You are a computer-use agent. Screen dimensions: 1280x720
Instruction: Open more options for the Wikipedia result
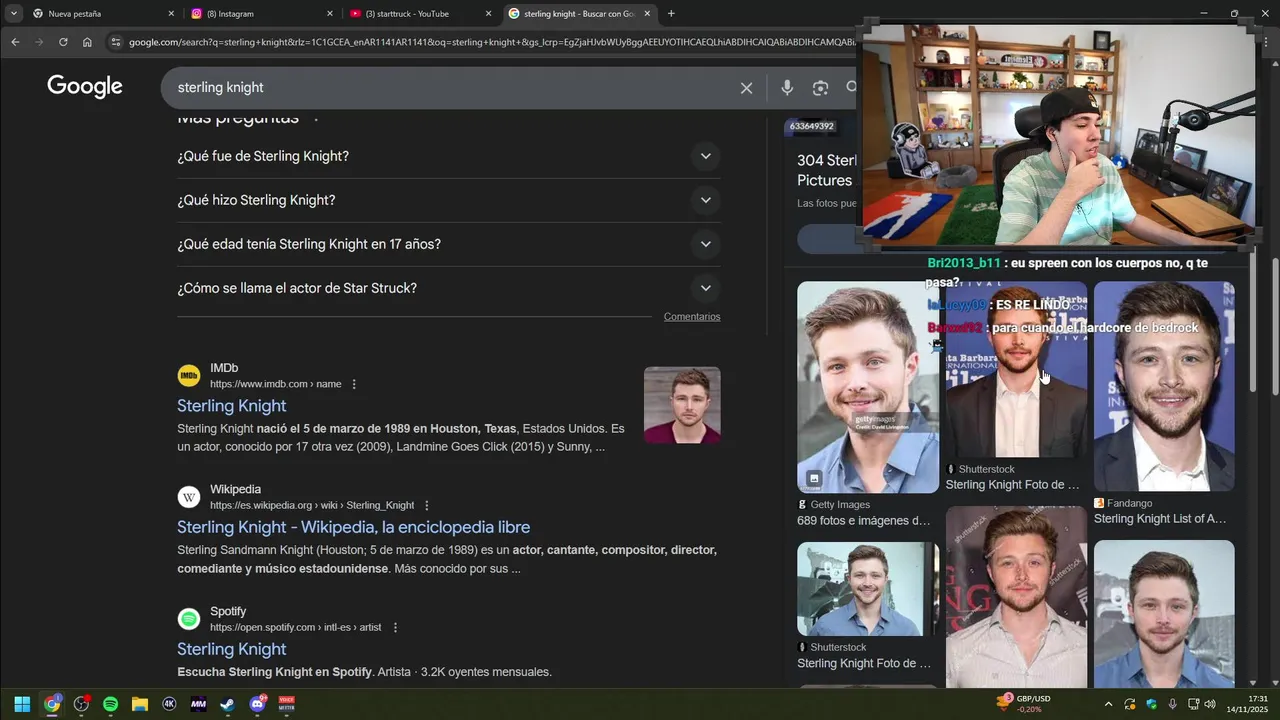click(x=427, y=506)
